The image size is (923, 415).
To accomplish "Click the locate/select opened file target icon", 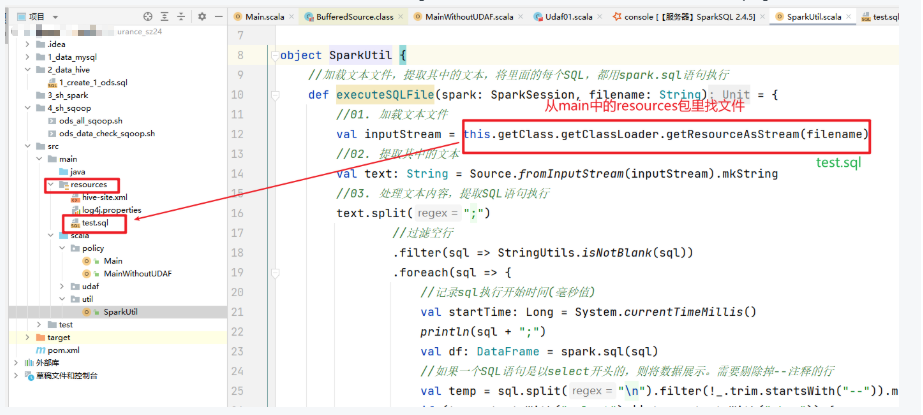I will 148,16.
